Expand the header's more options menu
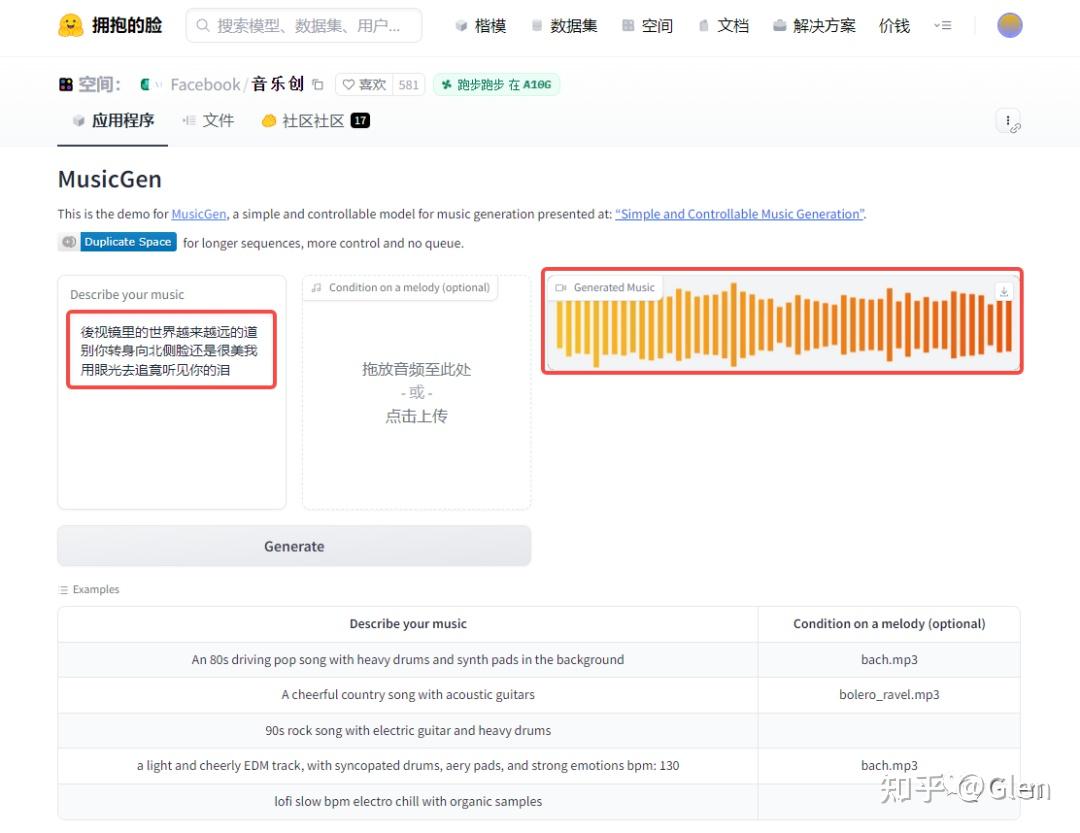1080x833 pixels. click(x=943, y=26)
